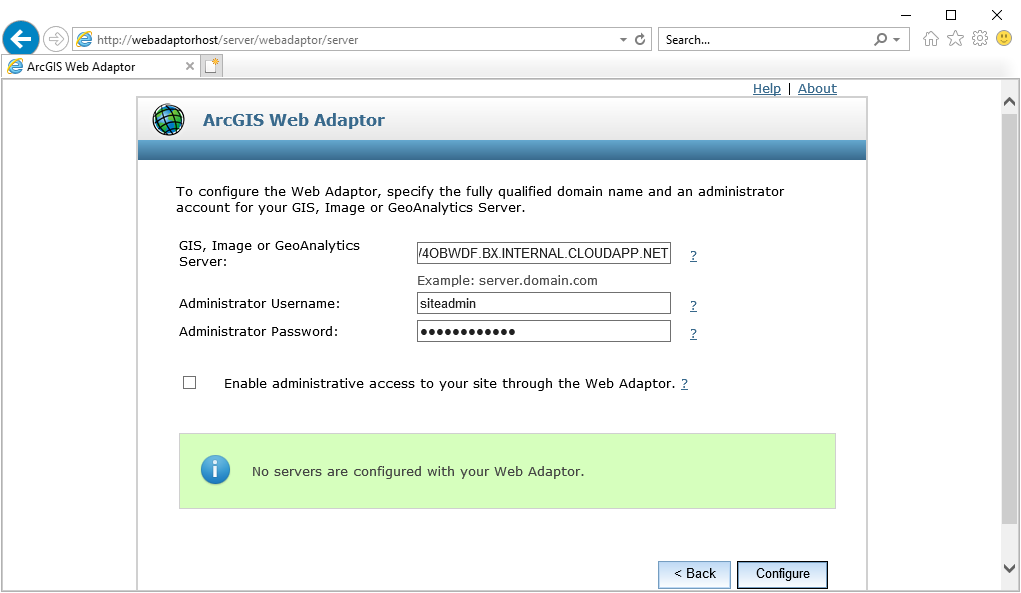Minimize the browser window

click(906, 15)
